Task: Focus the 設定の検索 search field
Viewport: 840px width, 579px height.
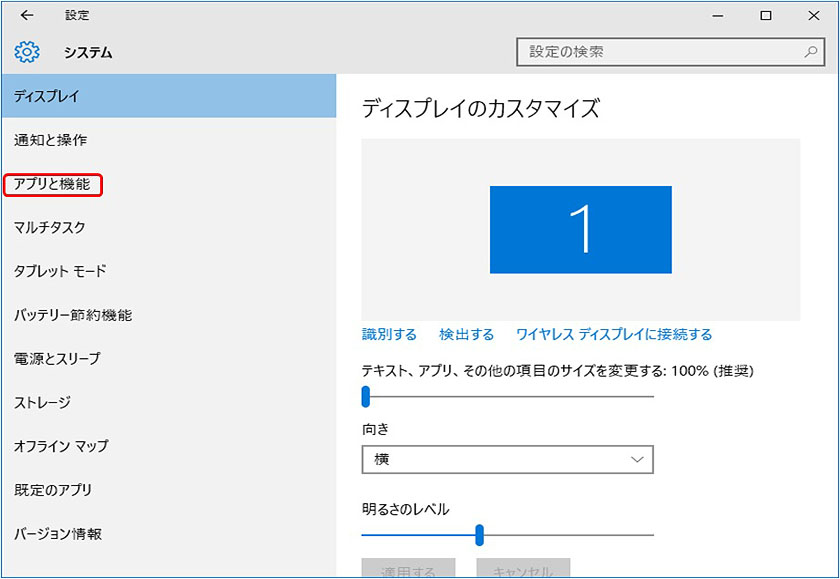Action: click(670, 52)
